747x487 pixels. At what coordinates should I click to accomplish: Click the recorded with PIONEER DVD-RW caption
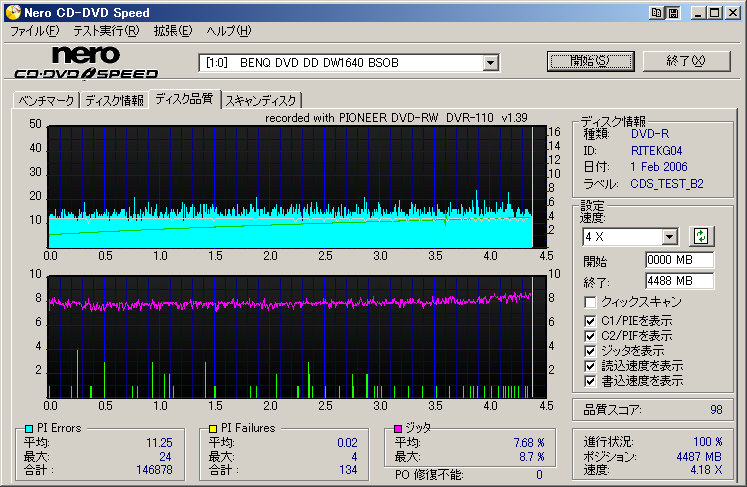tap(396, 118)
